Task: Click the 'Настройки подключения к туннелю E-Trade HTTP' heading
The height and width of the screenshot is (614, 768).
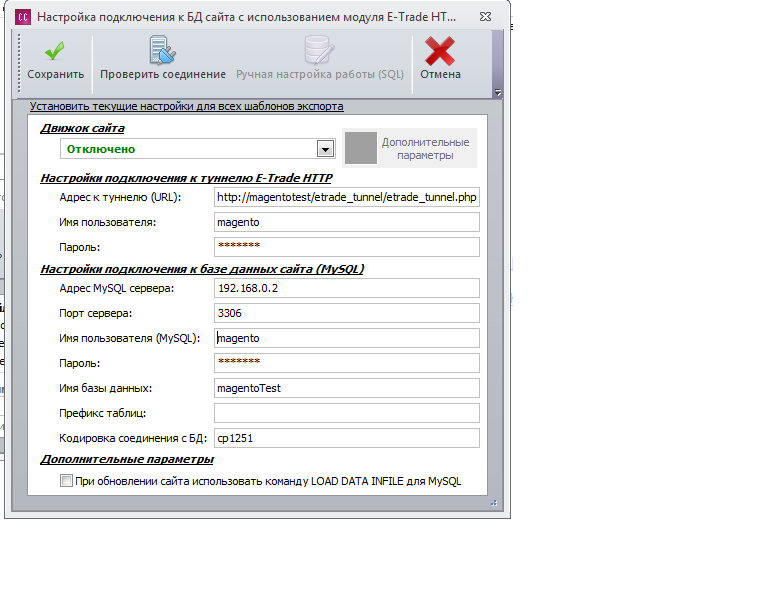Action: [x=186, y=178]
